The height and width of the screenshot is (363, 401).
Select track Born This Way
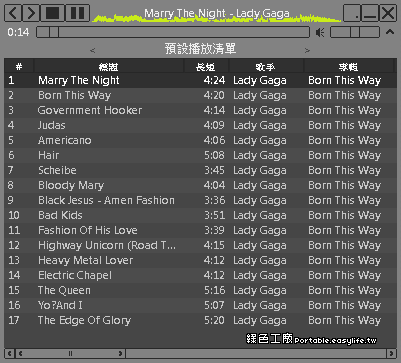tap(200, 95)
